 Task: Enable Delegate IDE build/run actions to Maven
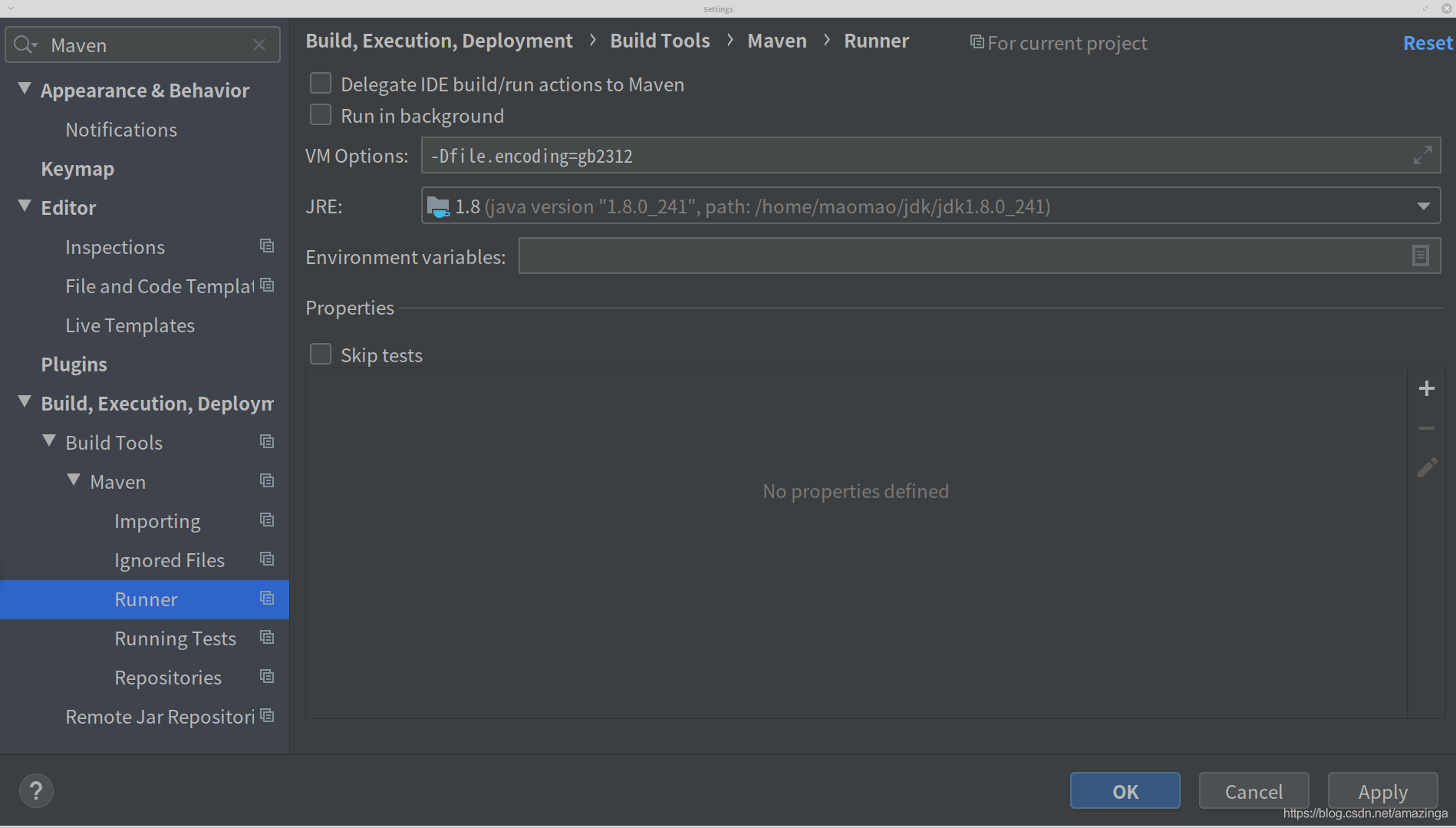tap(320, 83)
